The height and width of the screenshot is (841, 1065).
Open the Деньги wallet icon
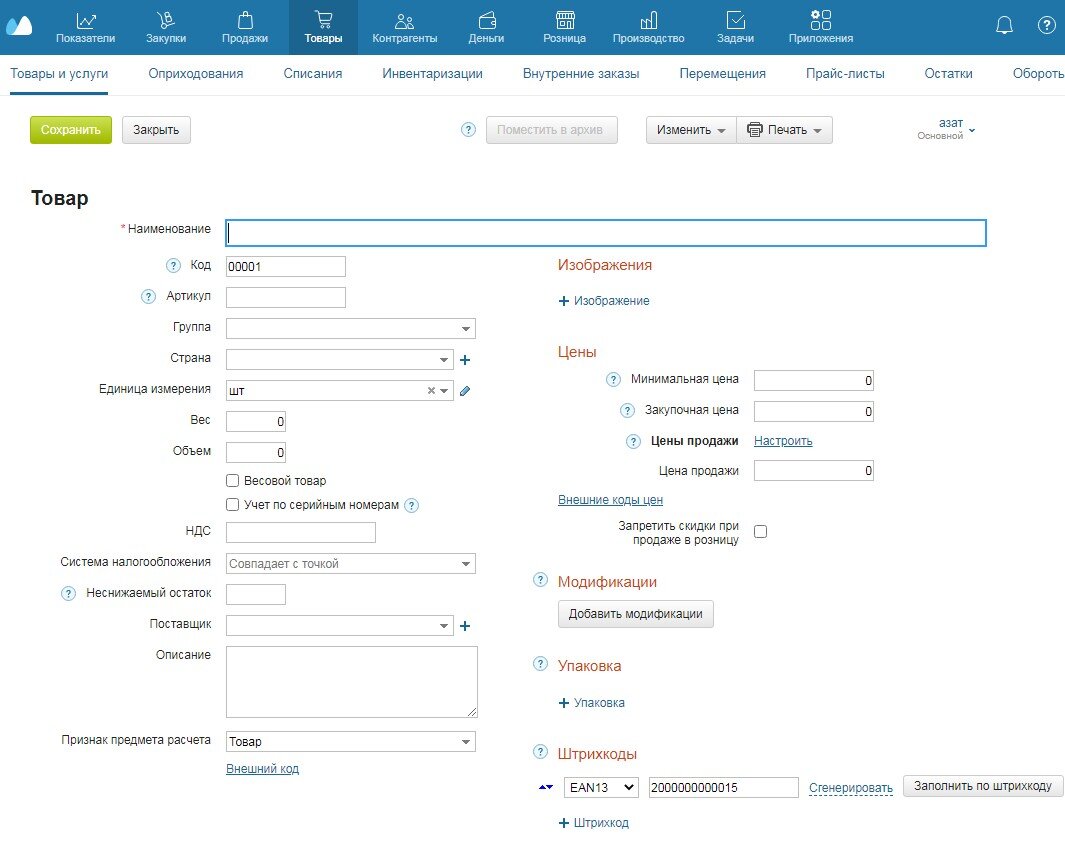[487, 21]
